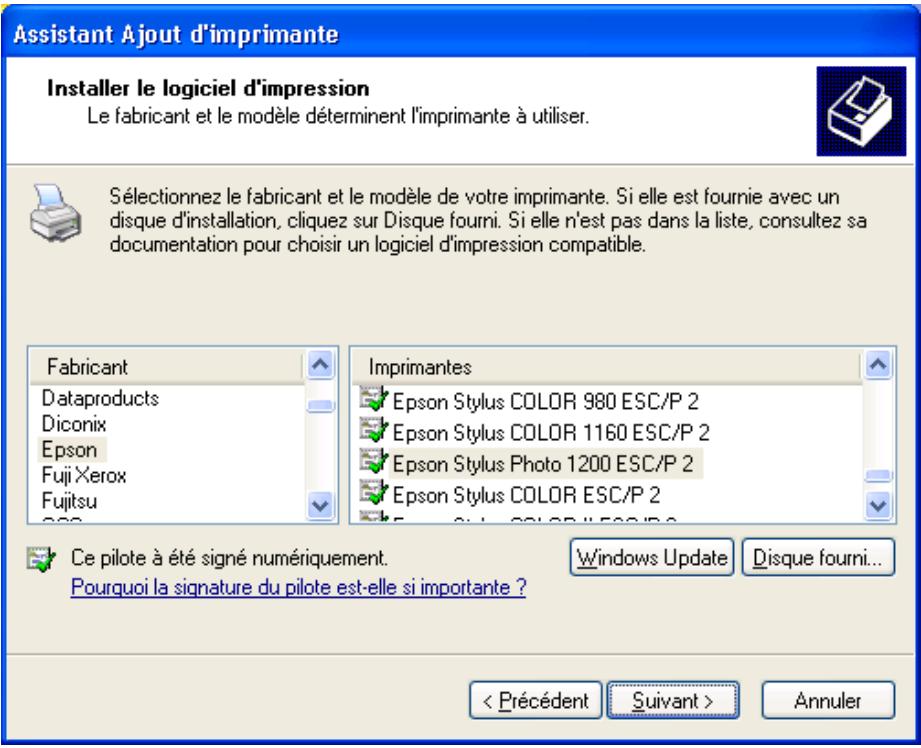Click the Fabricant list's up arrow

point(321,365)
